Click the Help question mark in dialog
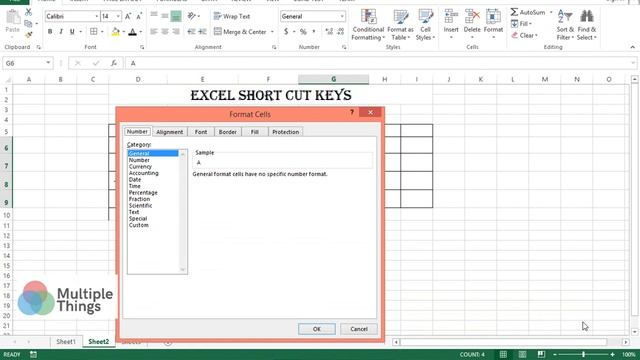The image size is (640, 360). (x=352, y=112)
